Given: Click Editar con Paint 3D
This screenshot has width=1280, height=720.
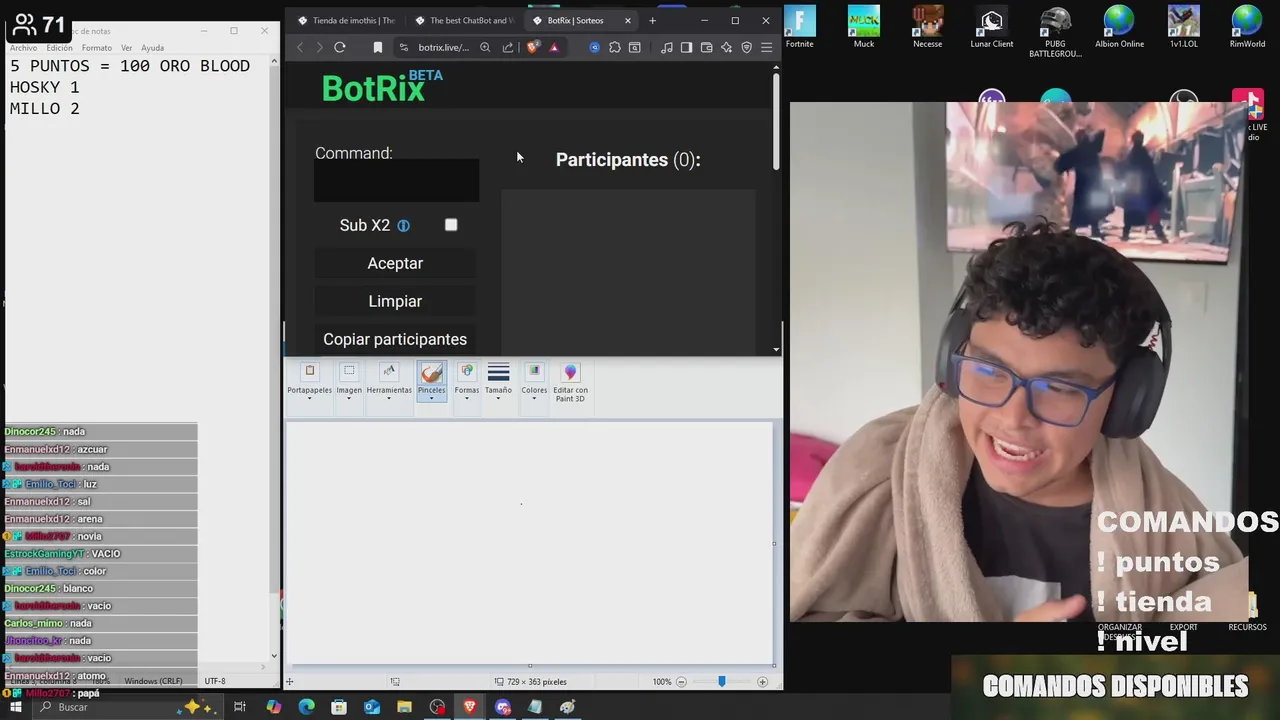Looking at the screenshot, I should (570, 380).
